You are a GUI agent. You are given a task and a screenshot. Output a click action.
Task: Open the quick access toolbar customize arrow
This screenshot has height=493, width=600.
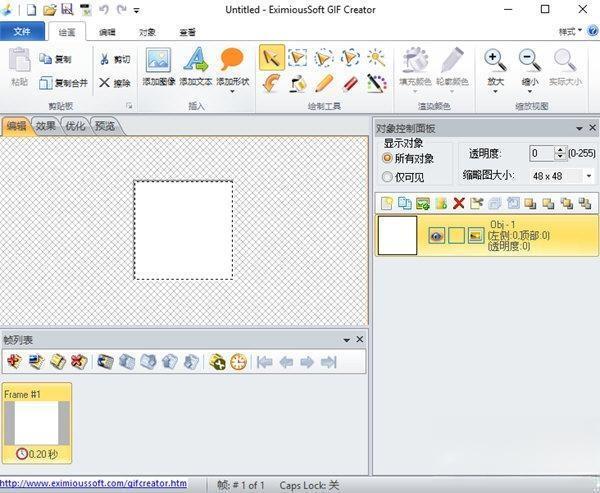tap(137, 10)
